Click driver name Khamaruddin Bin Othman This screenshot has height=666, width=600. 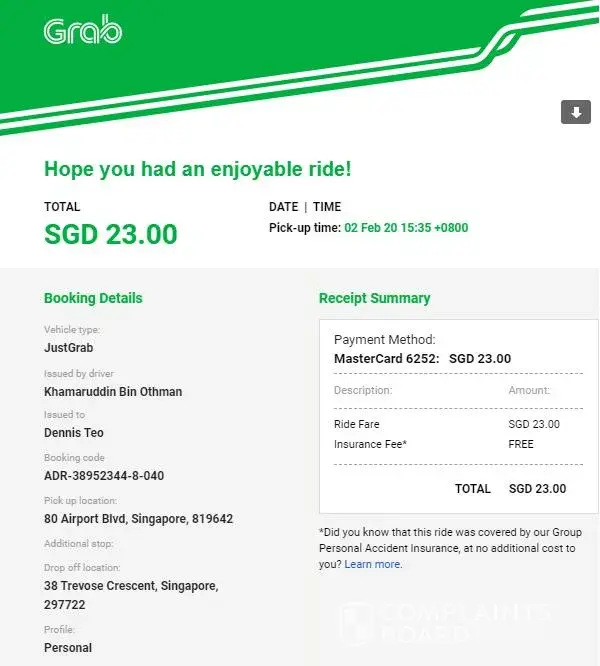coord(113,391)
